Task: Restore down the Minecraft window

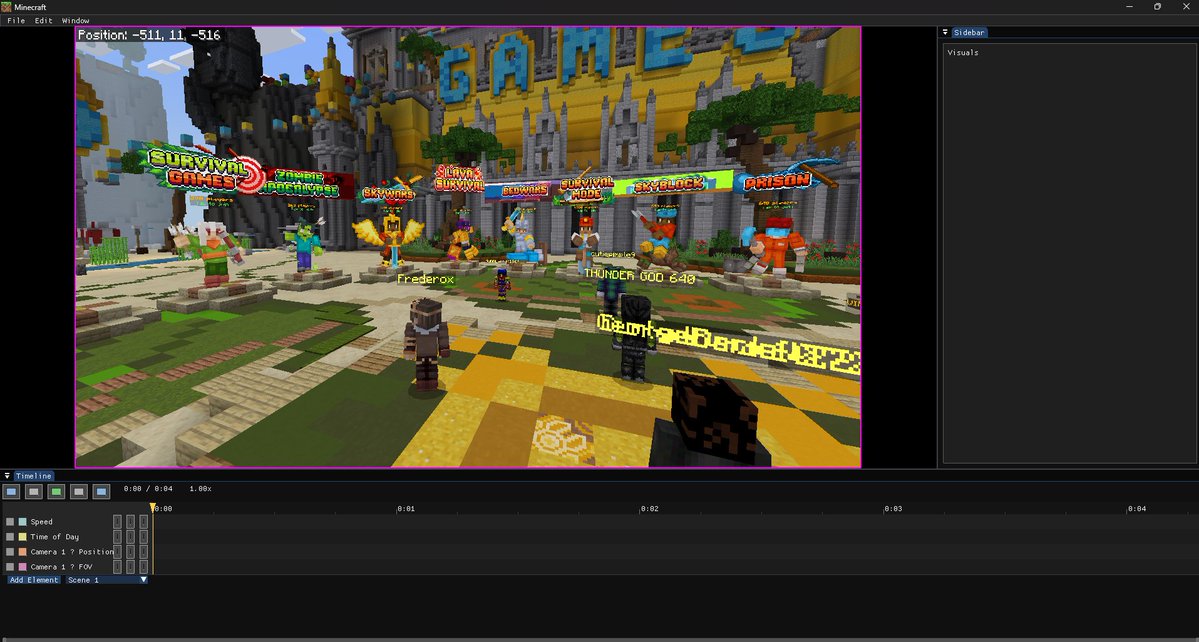Action: pyautogui.click(x=1158, y=6)
